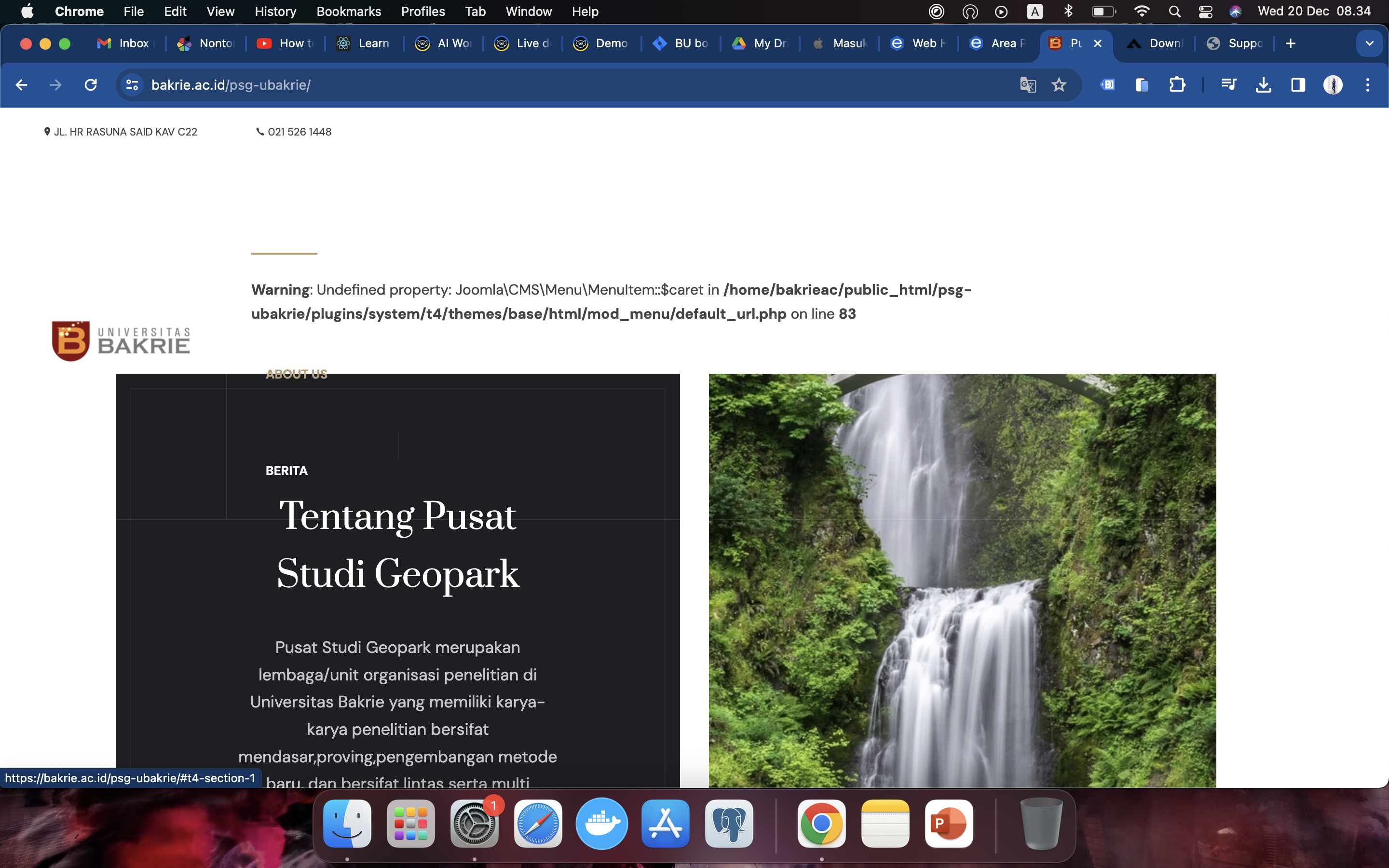Screen dimensions: 1389x868
Task: Click the browser reload page icon
Action: [91, 85]
